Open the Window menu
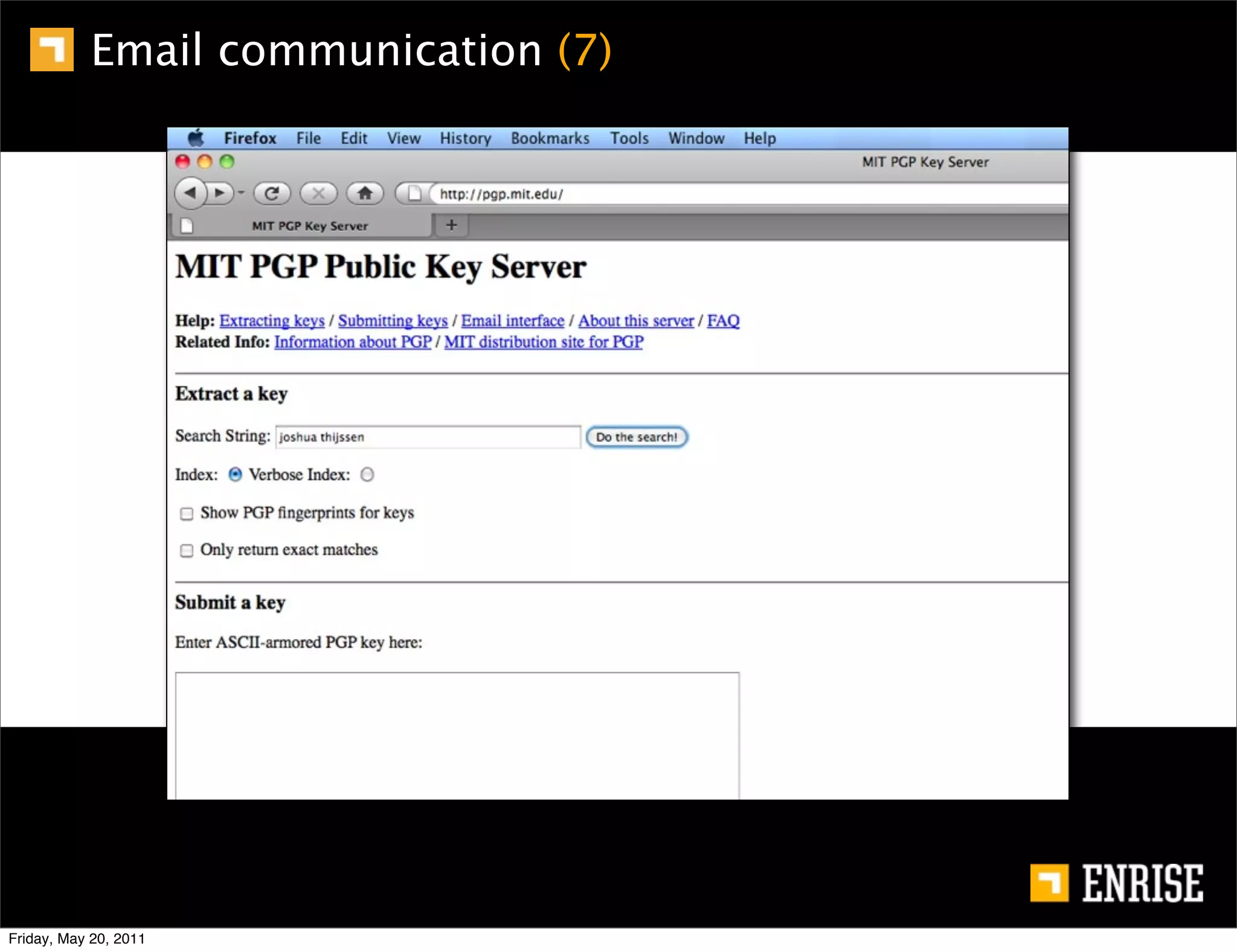 click(x=696, y=138)
